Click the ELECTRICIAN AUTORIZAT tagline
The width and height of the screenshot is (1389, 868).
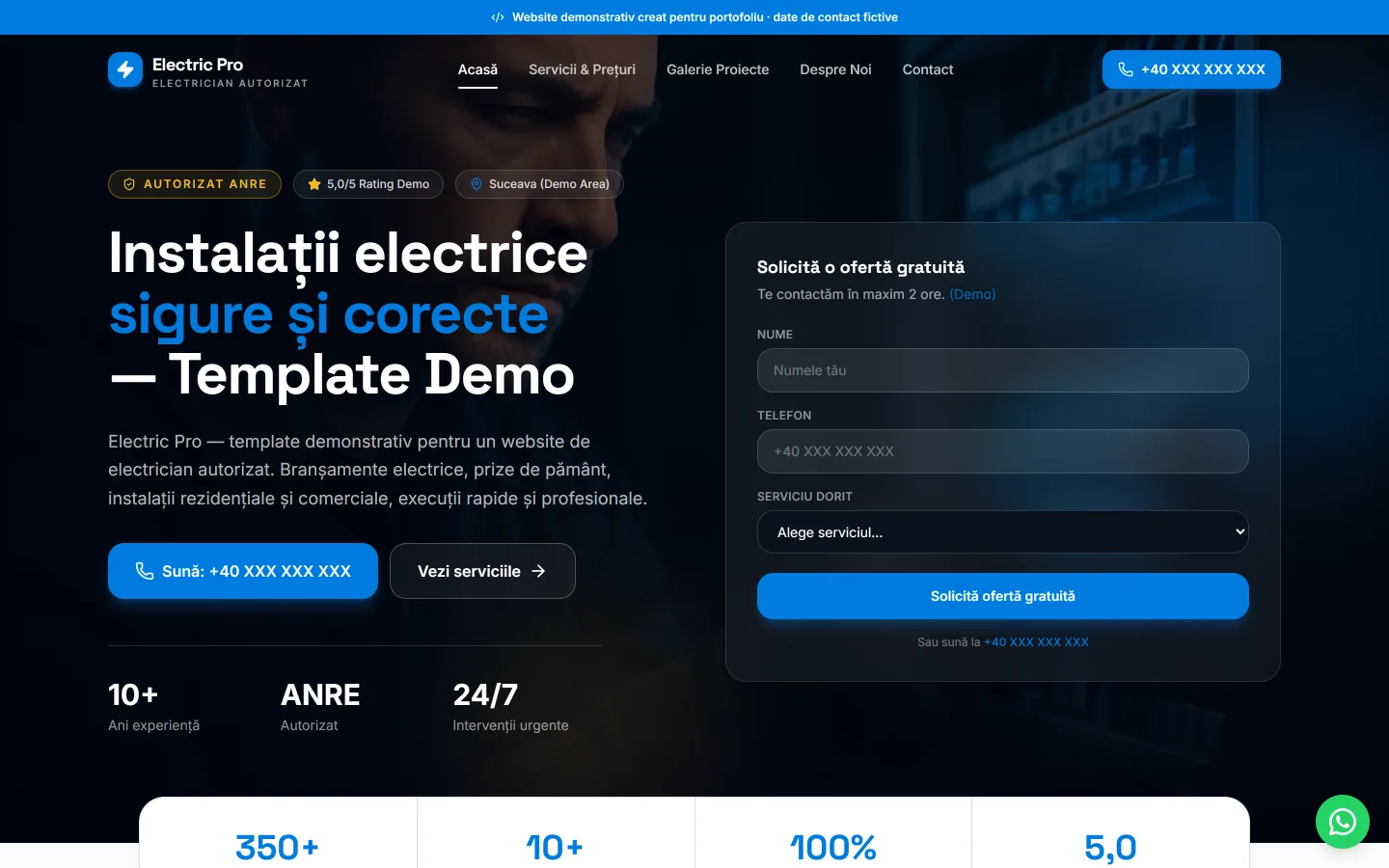[231, 84]
